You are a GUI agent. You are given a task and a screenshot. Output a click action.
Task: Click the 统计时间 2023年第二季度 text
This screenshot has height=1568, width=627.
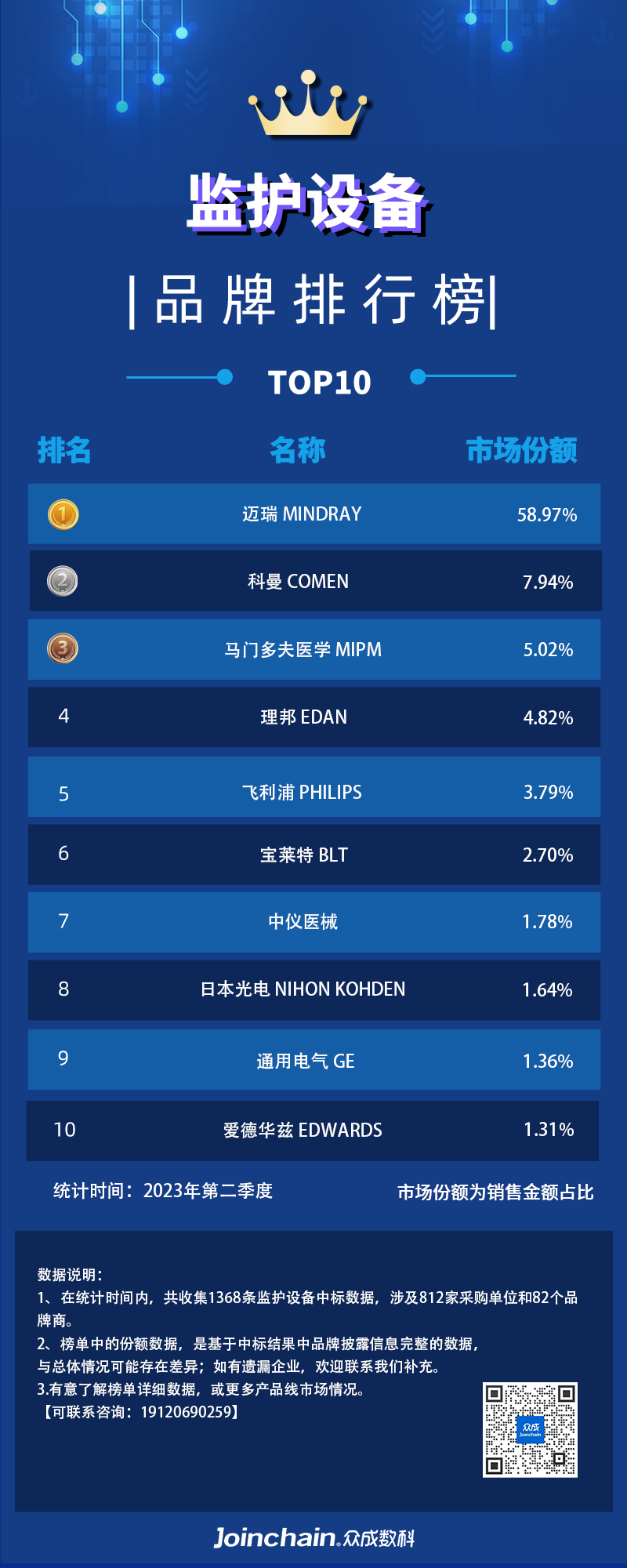163,1191
